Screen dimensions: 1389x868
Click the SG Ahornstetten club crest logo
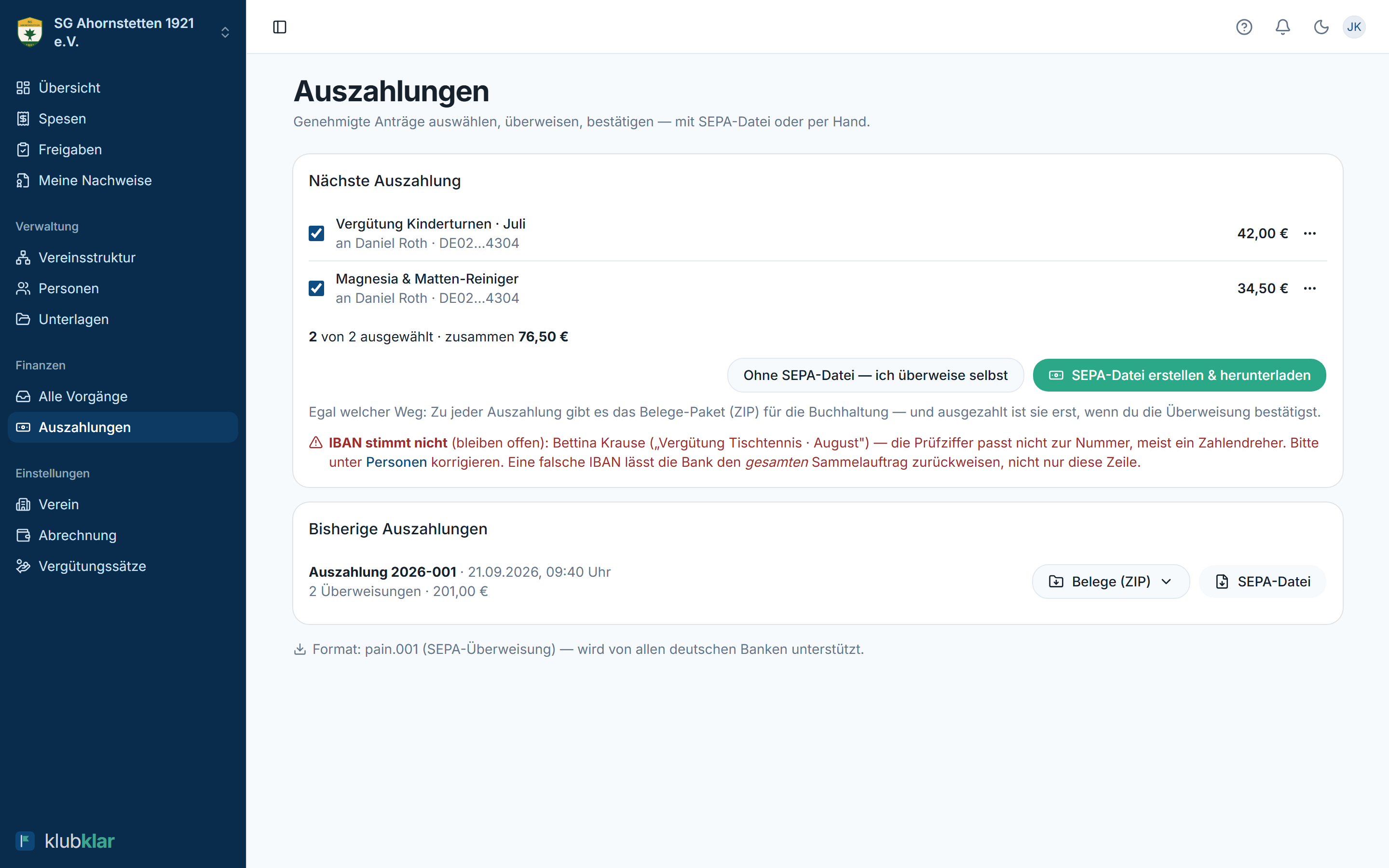[30, 32]
